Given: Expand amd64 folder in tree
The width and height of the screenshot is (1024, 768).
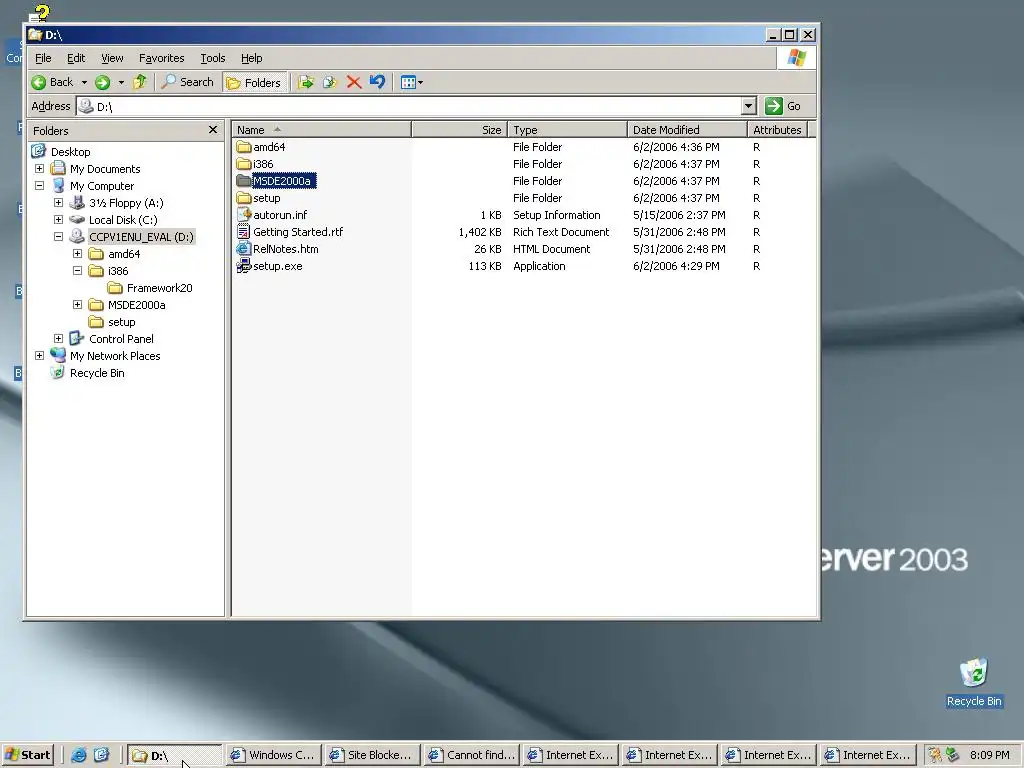Looking at the screenshot, I should coord(77,253).
